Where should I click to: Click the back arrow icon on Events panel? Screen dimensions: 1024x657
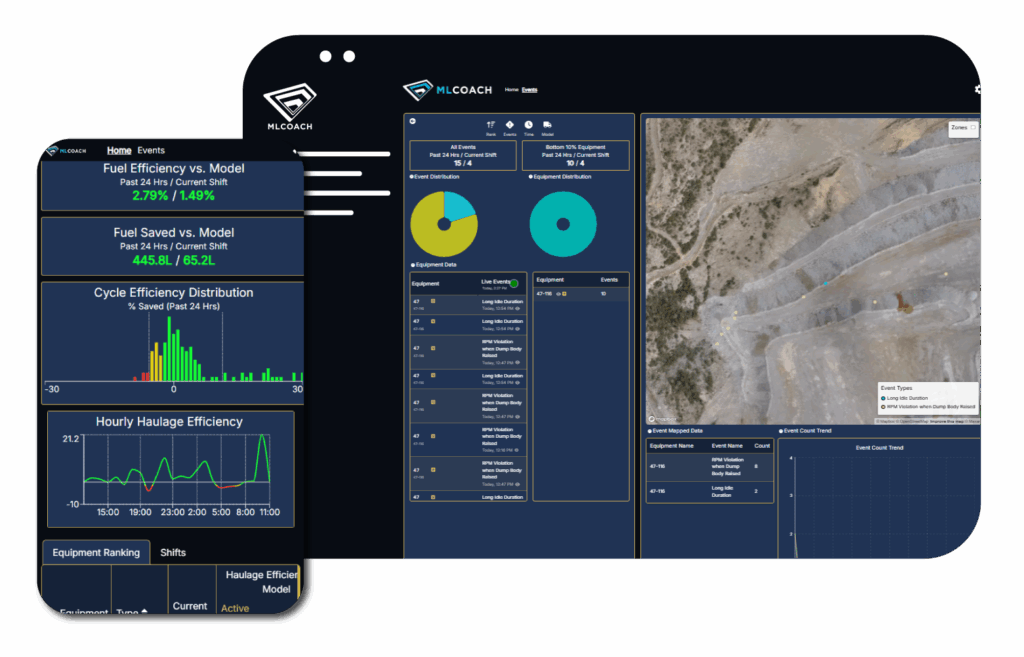[413, 121]
